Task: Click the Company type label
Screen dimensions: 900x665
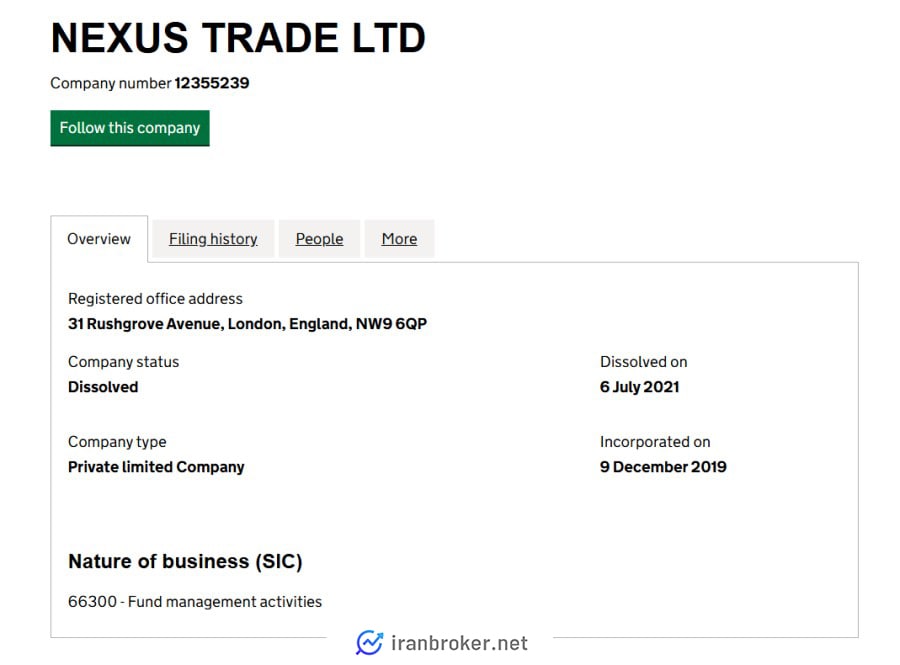Action: pyautogui.click(x=117, y=442)
